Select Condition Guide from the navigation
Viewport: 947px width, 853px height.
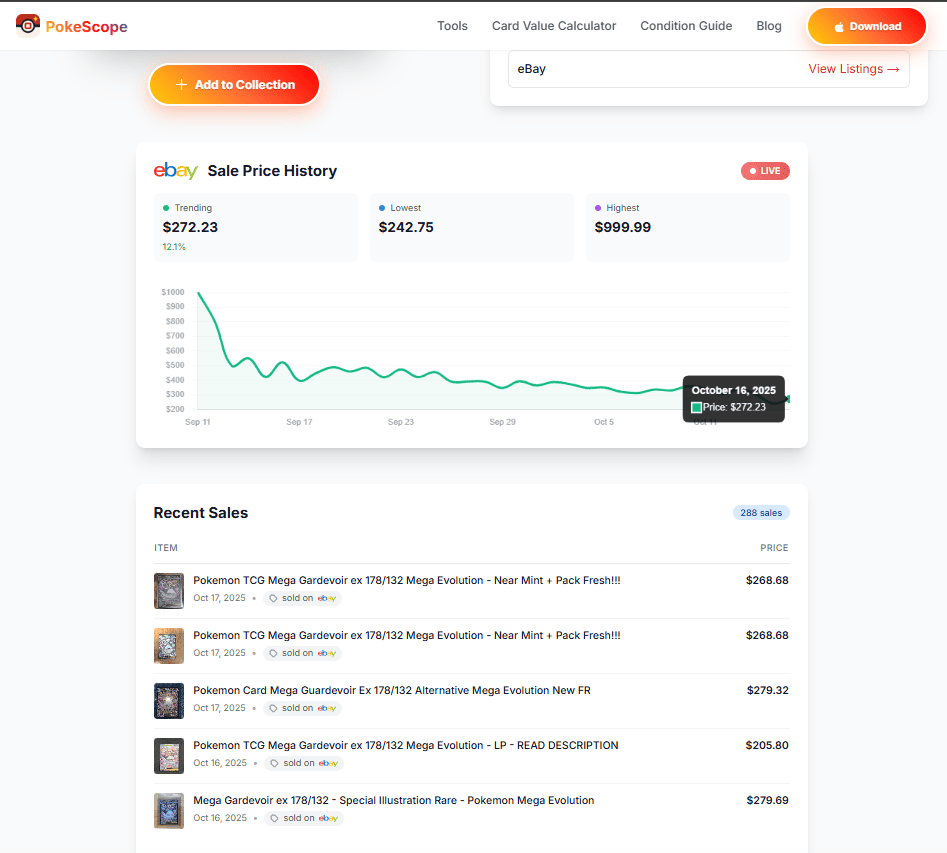click(x=686, y=25)
